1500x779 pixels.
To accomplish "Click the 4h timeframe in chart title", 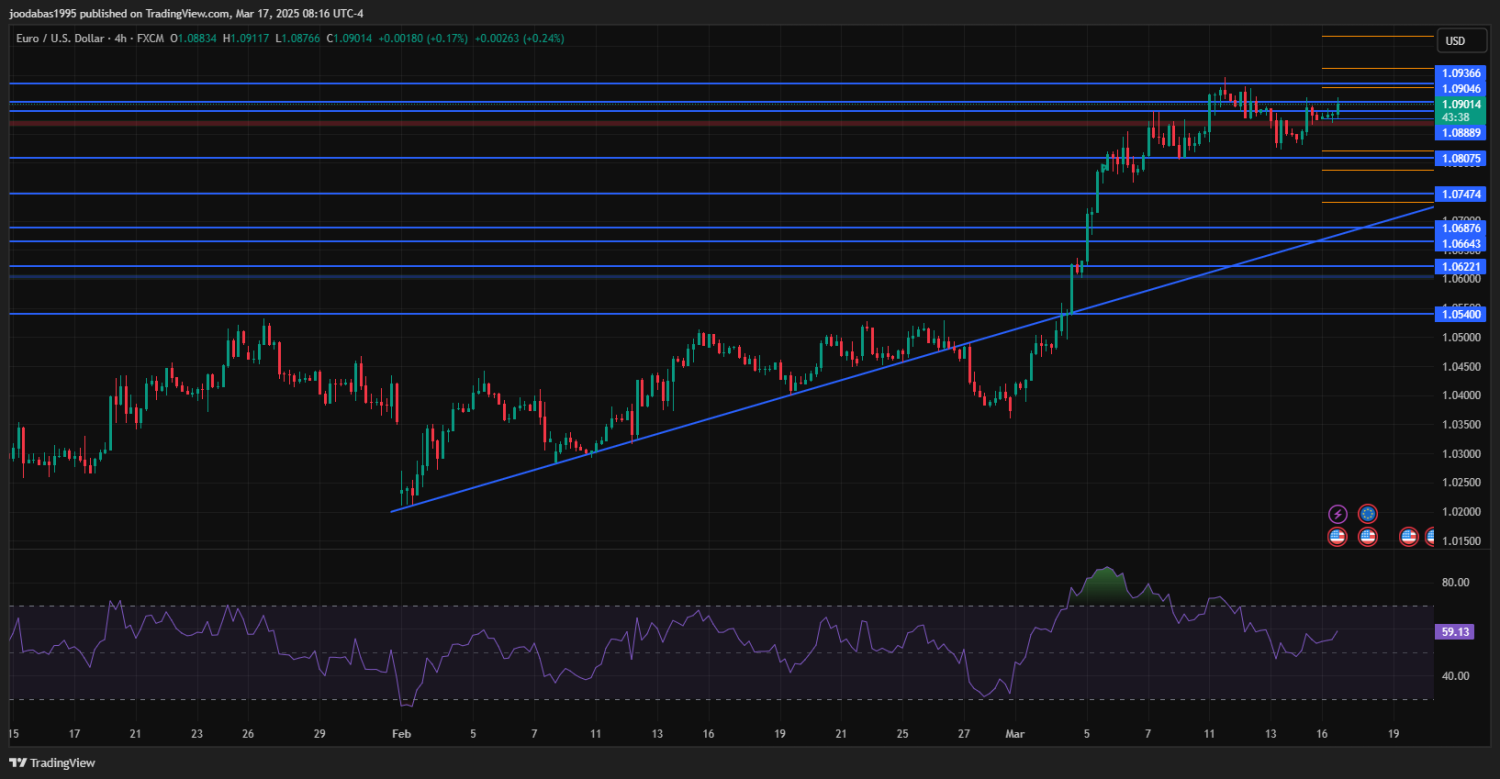I will 119,38.
